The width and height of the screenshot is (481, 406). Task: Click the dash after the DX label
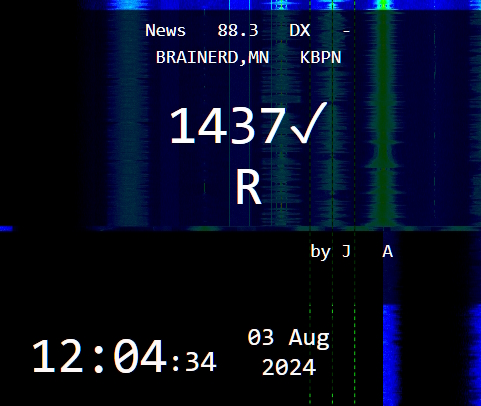(346, 32)
